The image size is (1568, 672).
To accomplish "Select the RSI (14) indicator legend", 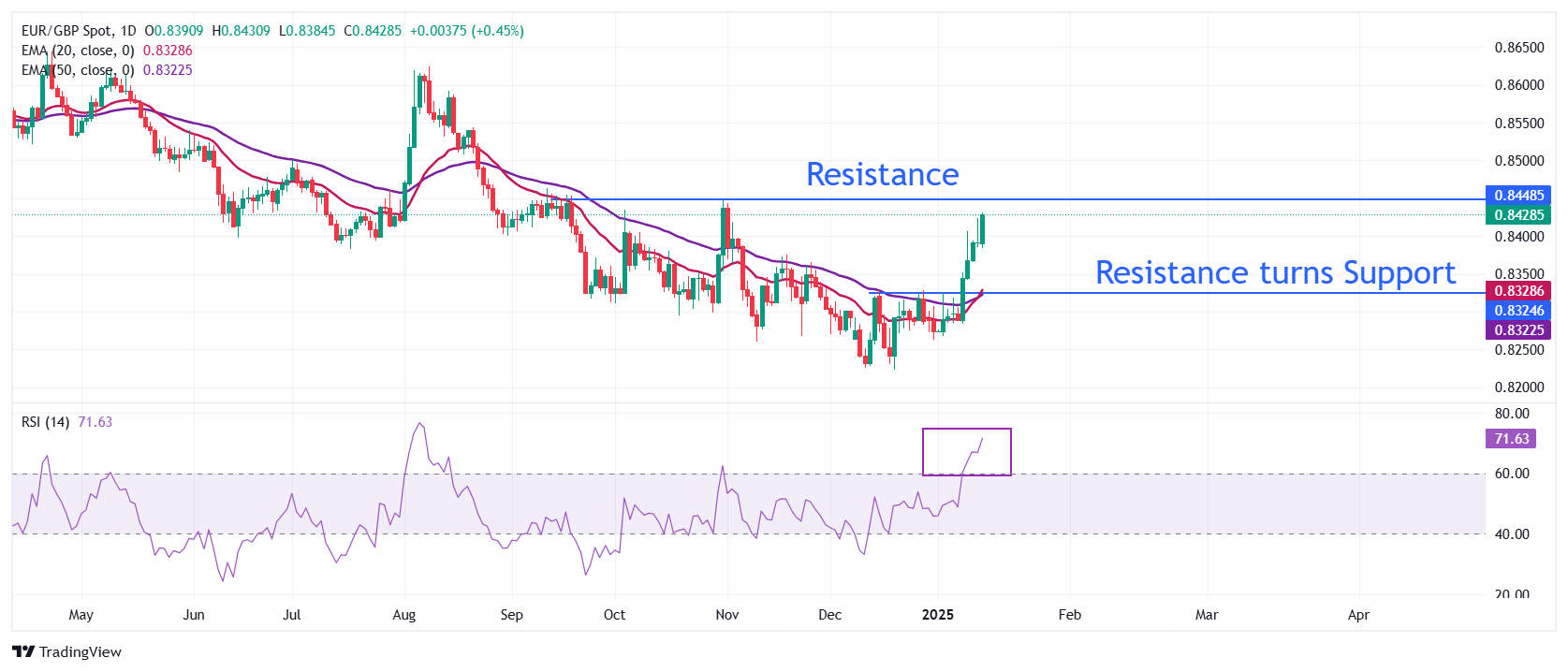I will click(45, 422).
